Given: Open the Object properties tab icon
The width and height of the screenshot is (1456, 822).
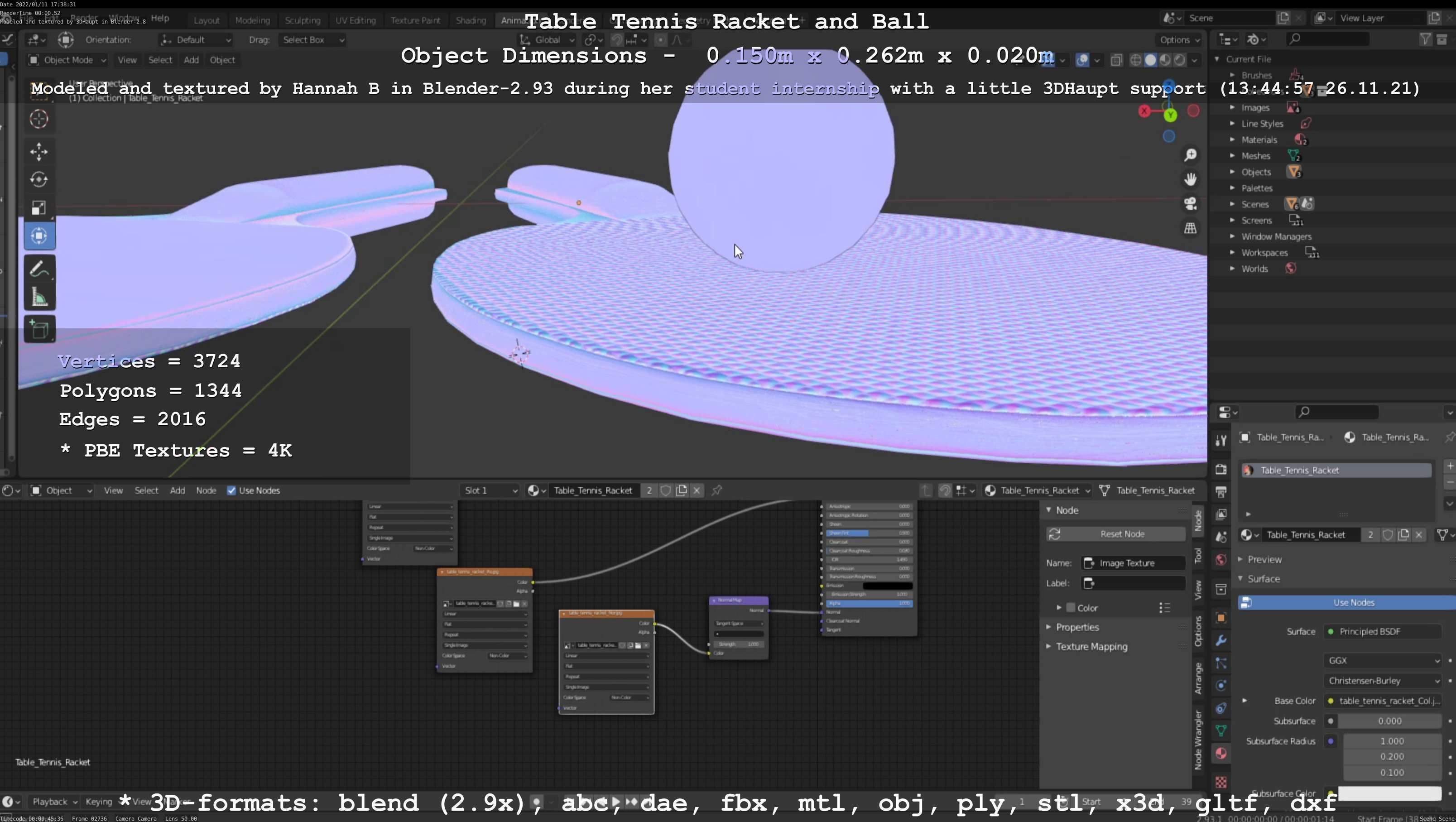Looking at the screenshot, I should pyautogui.click(x=1221, y=618).
